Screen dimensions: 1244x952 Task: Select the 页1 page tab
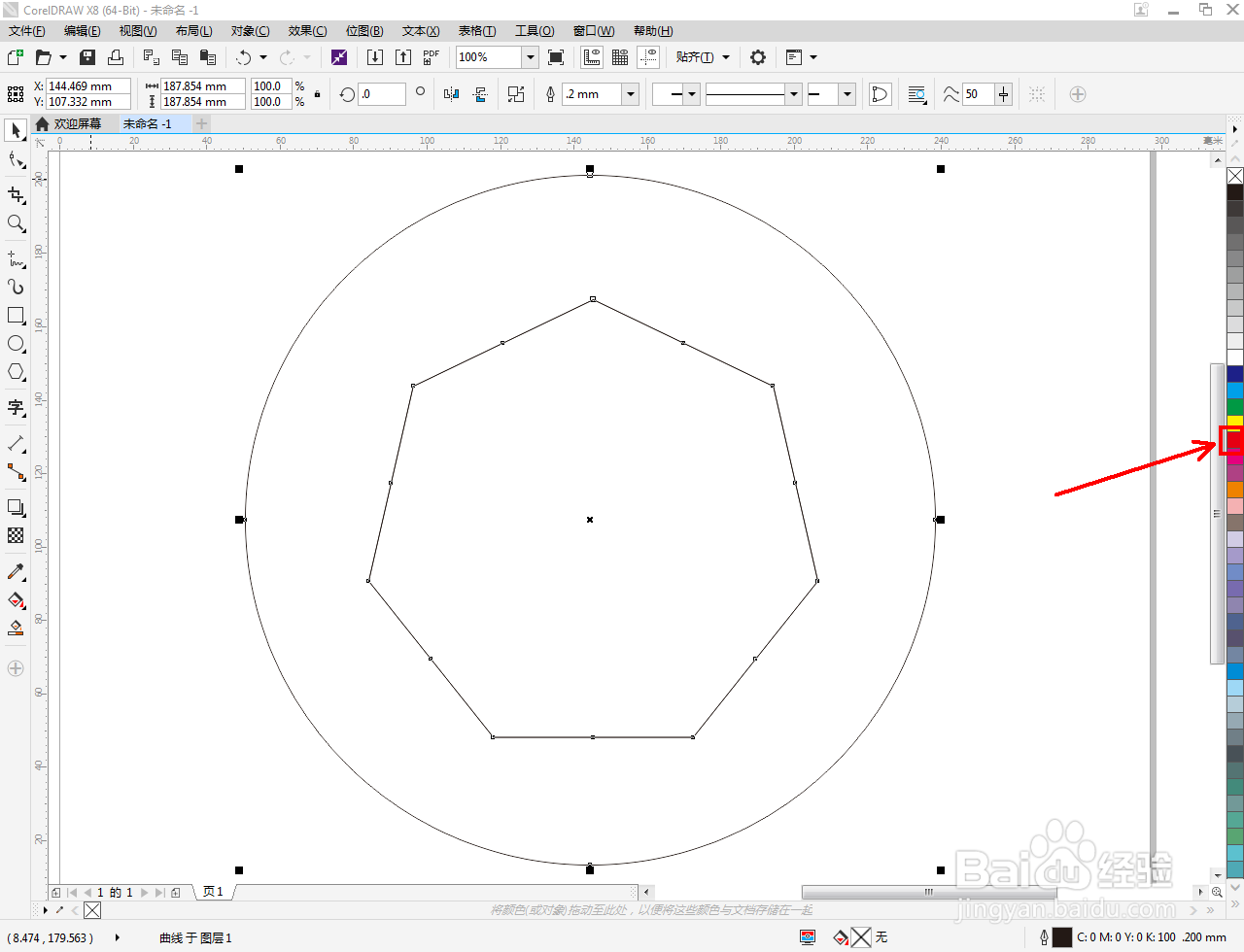click(213, 892)
